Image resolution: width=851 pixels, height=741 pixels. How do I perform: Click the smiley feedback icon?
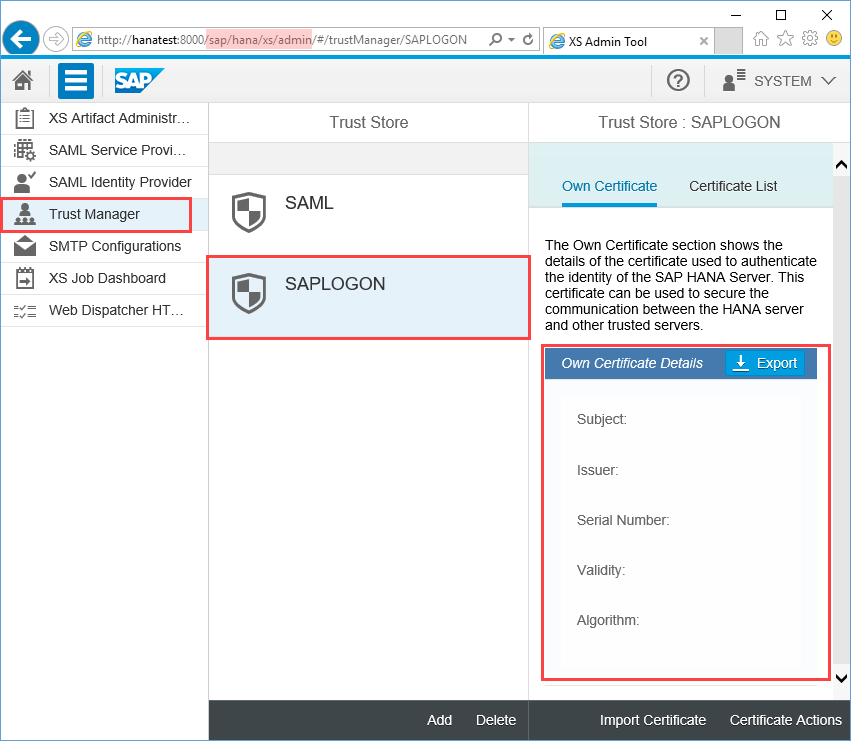834,39
